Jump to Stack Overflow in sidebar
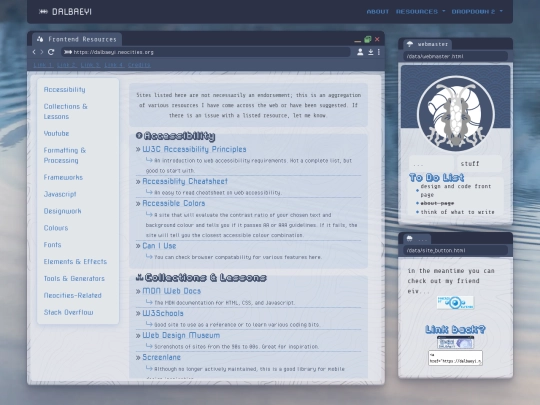The height and width of the screenshot is (405, 540). (68, 312)
